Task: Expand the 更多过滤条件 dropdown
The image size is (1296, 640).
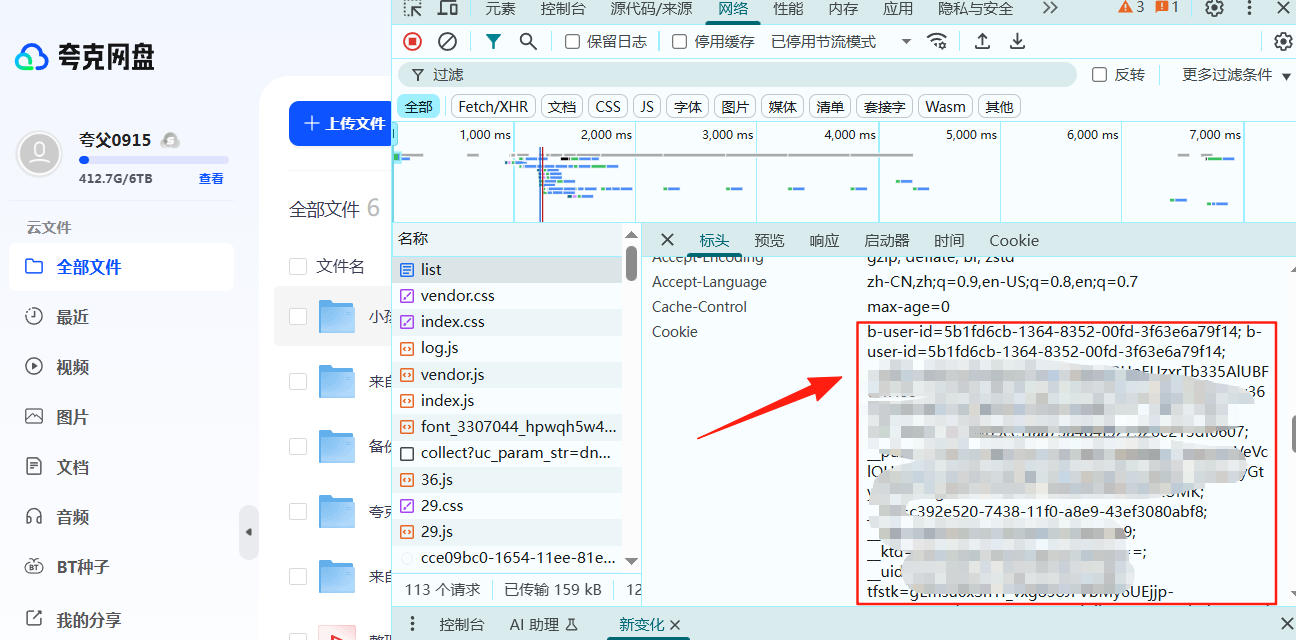Action: coord(1236,75)
